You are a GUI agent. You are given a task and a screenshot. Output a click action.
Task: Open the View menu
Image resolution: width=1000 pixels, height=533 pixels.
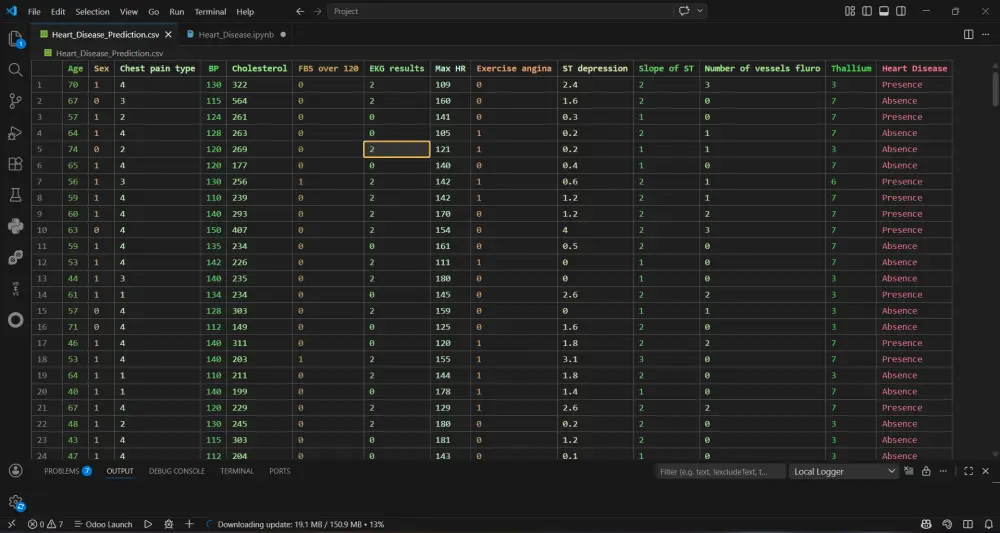point(129,11)
